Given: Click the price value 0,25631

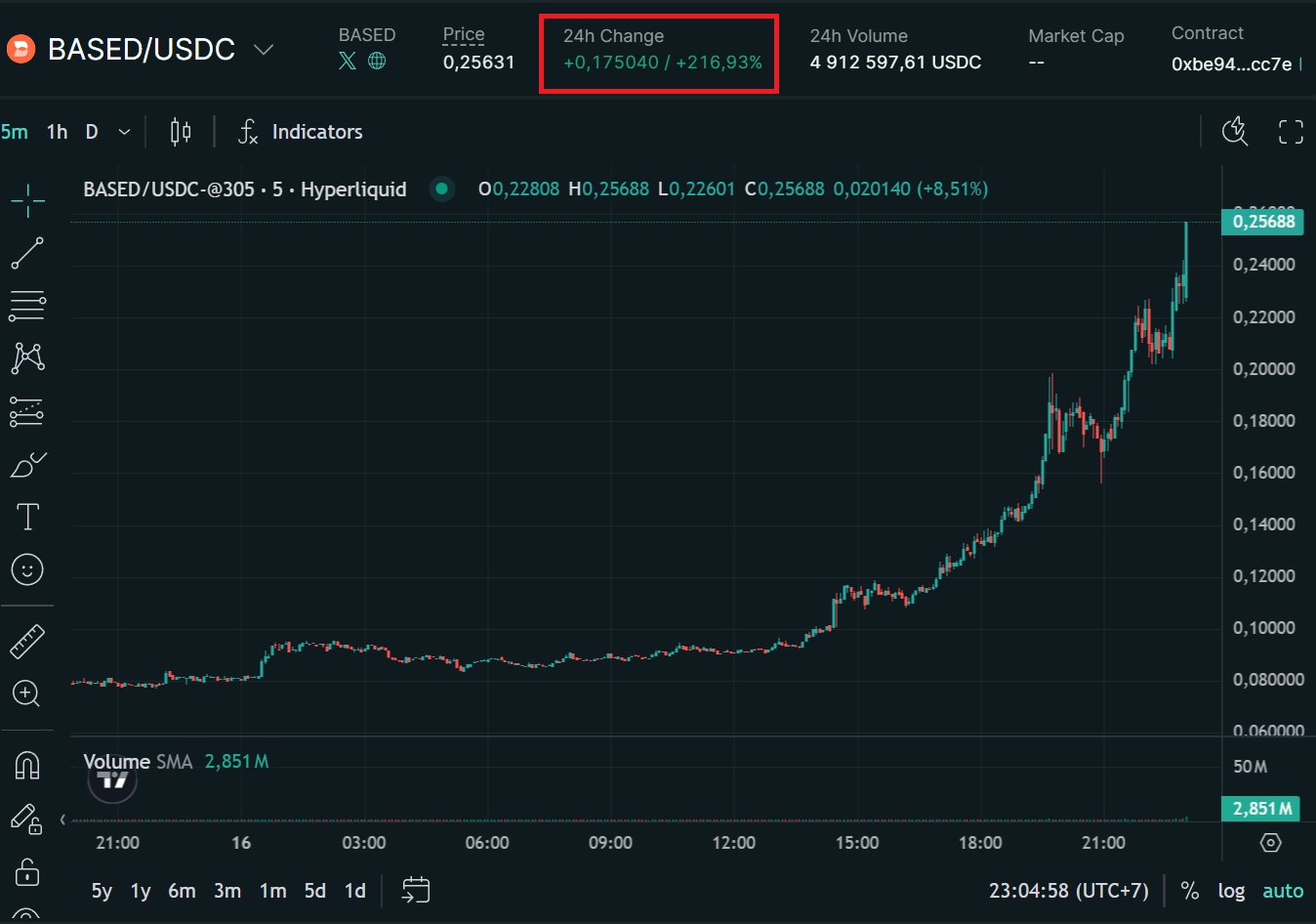Looking at the screenshot, I should tap(478, 63).
